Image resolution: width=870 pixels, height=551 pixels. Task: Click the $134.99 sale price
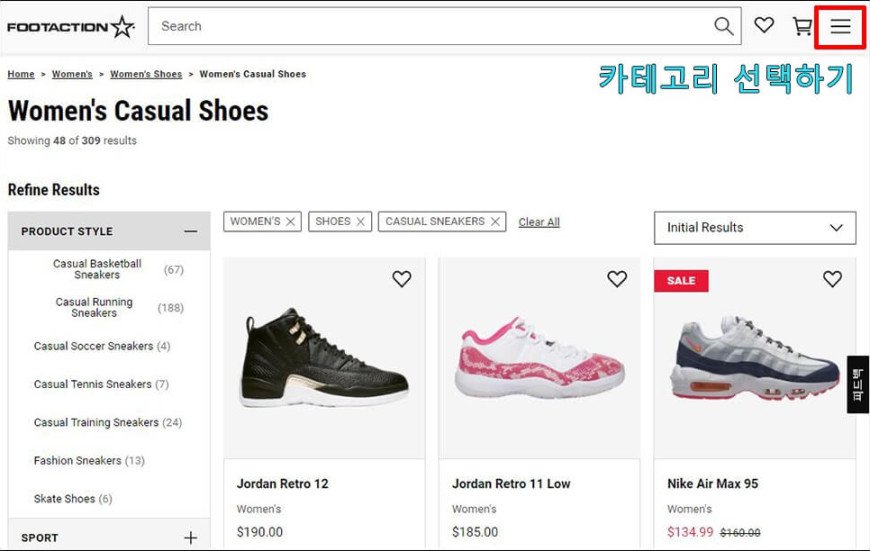[x=690, y=532]
